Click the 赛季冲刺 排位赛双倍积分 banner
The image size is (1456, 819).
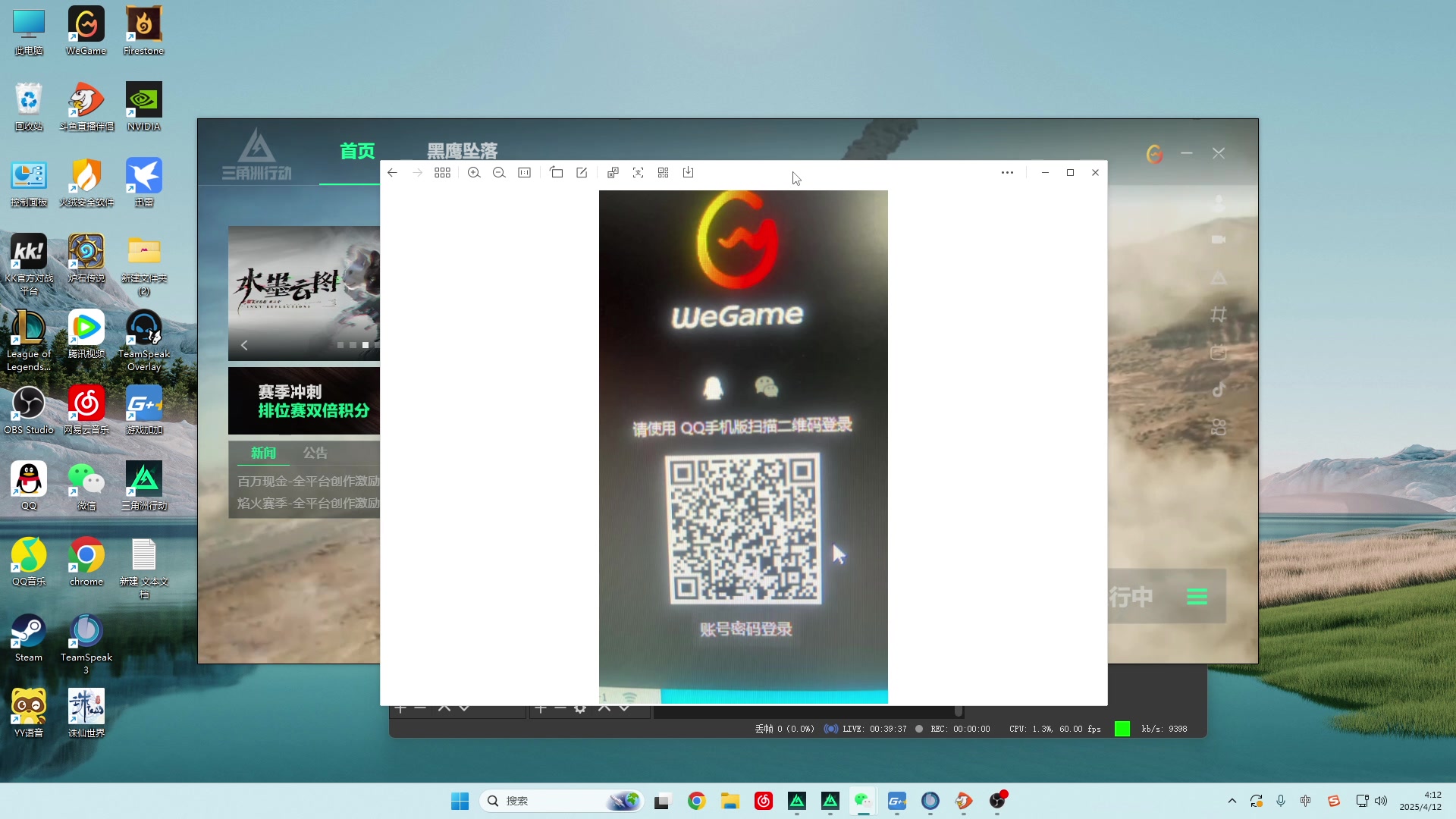point(304,401)
